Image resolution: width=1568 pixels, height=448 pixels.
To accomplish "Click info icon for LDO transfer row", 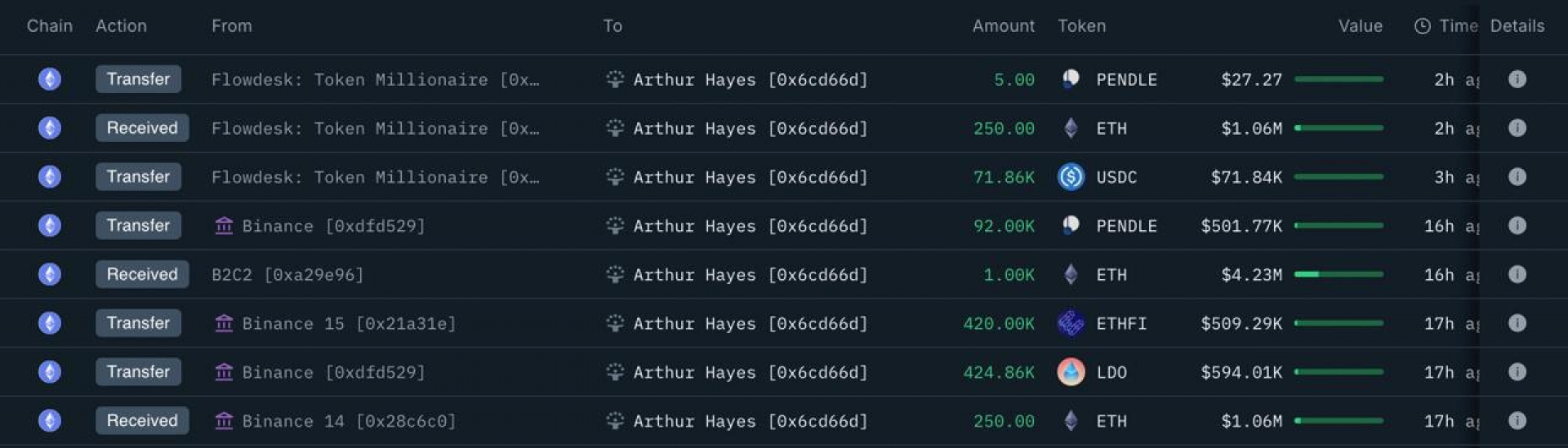I will (1517, 372).
